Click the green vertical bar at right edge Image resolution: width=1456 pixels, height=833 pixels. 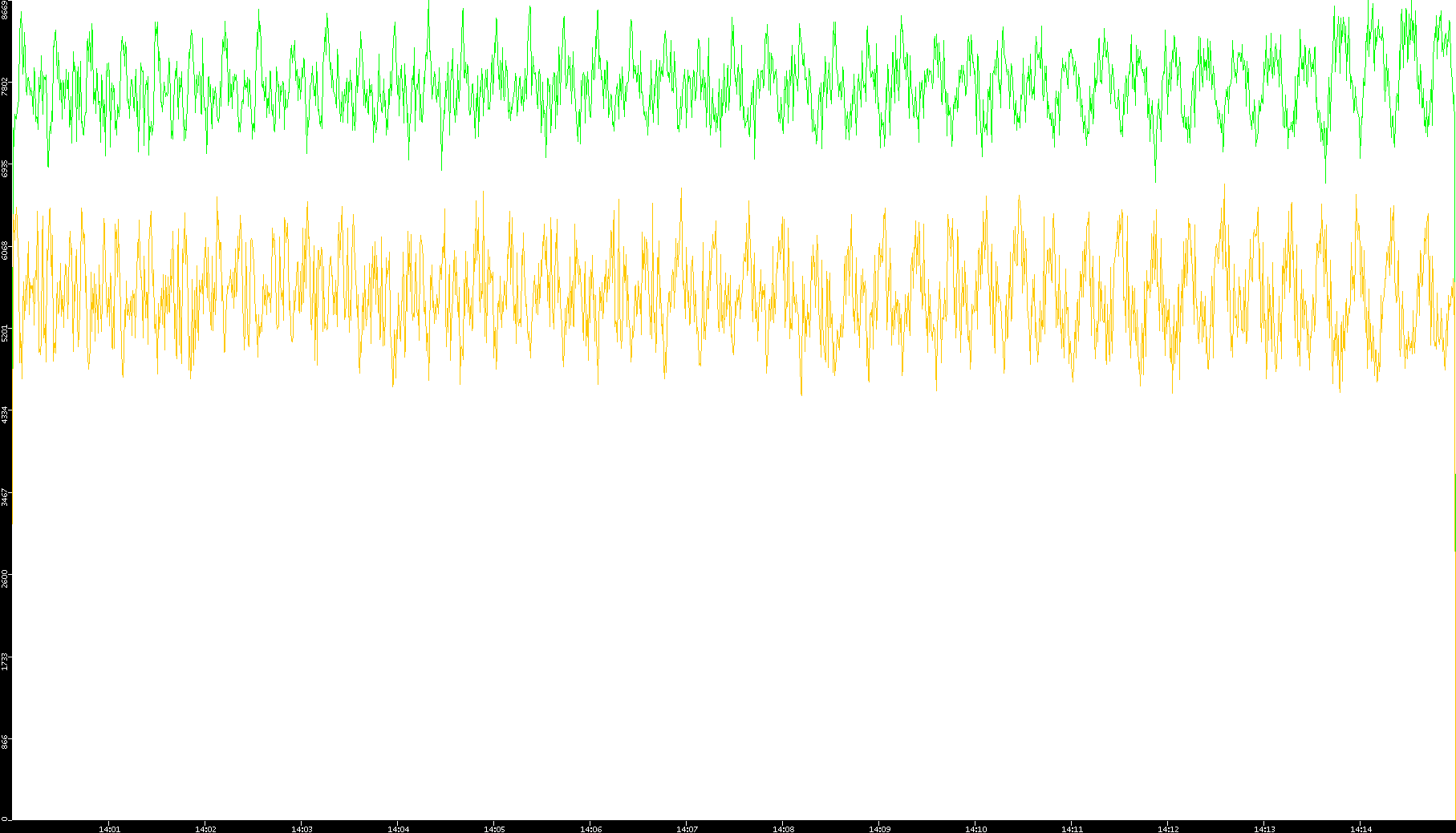(x=1454, y=512)
